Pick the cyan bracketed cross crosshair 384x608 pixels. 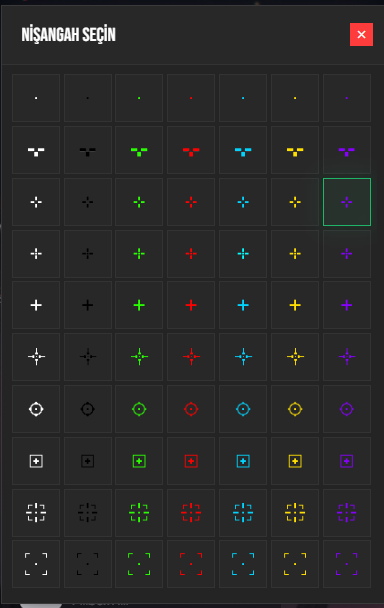coord(243,513)
